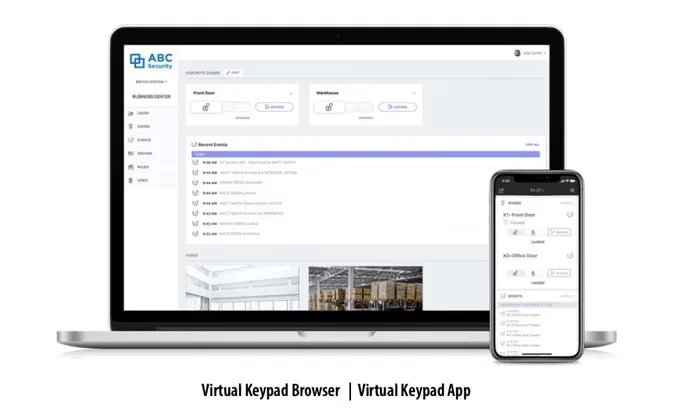The height and width of the screenshot is (418, 674).
Task: Click Edit beside Favorite Doors
Action: 233,73
